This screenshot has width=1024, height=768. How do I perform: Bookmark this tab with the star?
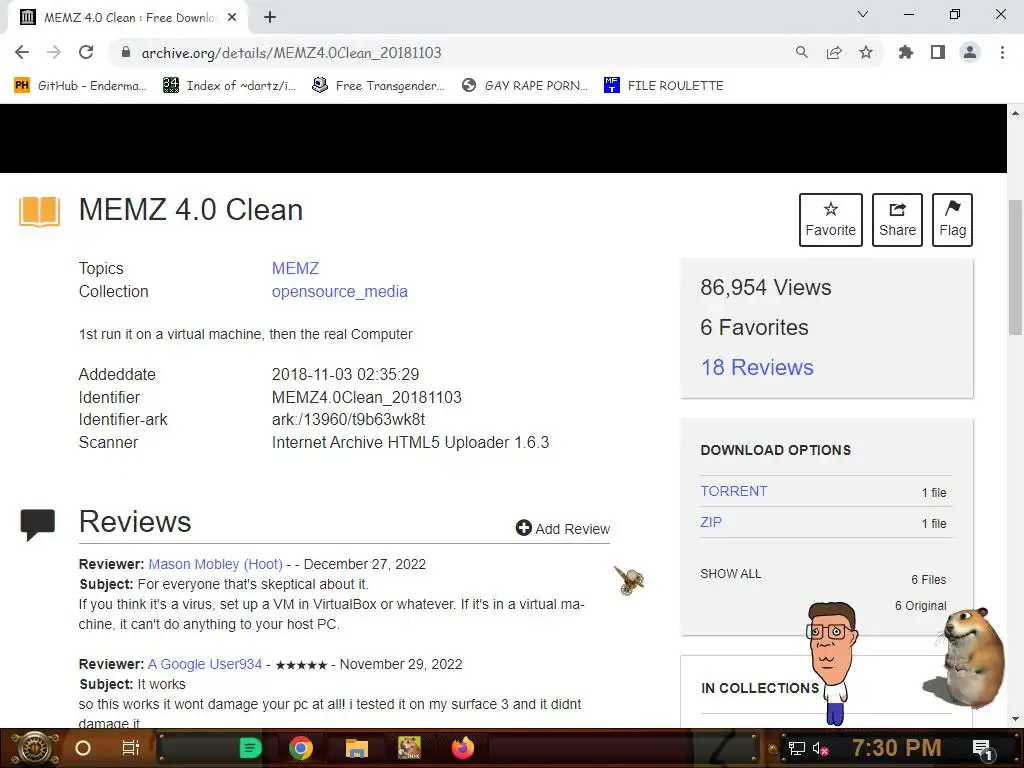coord(866,52)
